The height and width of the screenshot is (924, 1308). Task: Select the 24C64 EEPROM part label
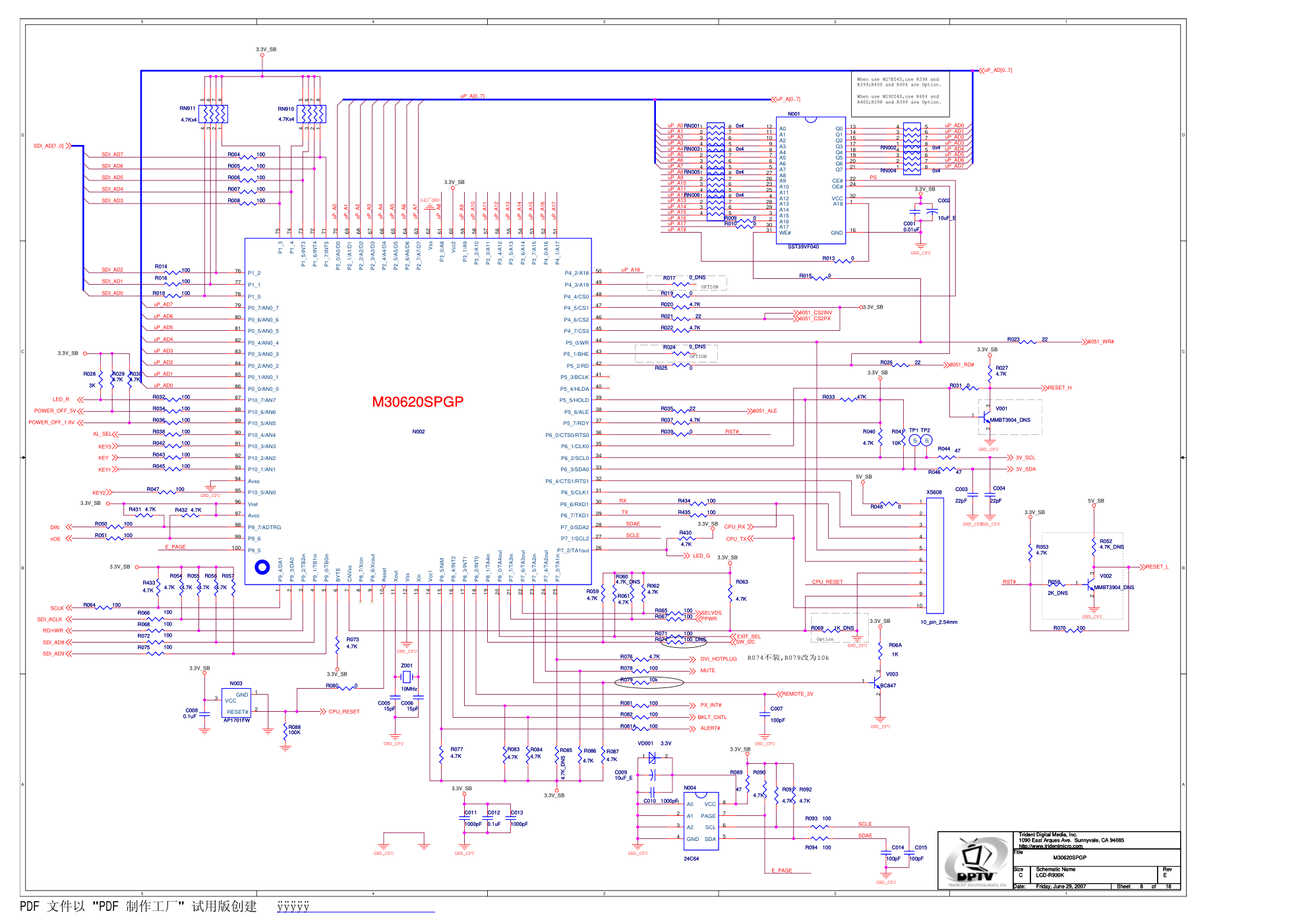point(691,859)
